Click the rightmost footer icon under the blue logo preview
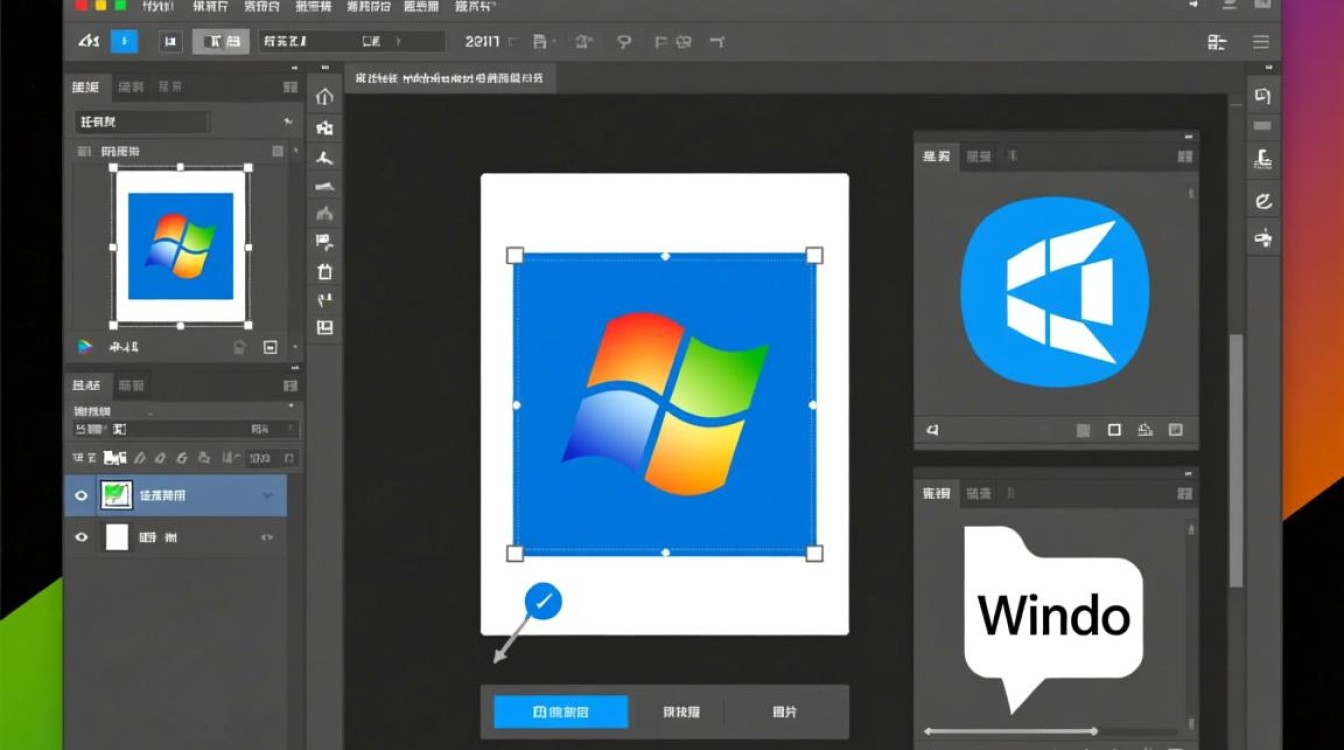This screenshot has width=1344, height=750. 1176,430
